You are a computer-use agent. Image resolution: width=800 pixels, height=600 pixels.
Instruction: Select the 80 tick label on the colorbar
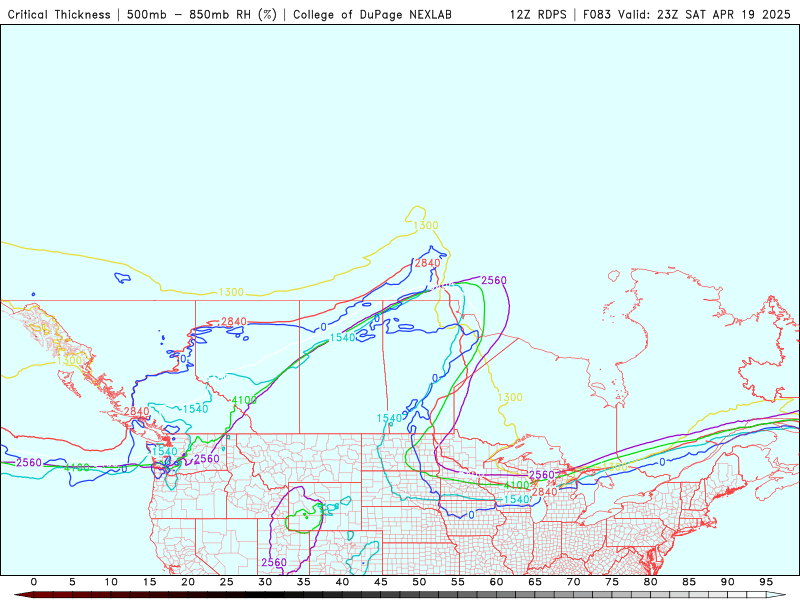(x=651, y=582)
